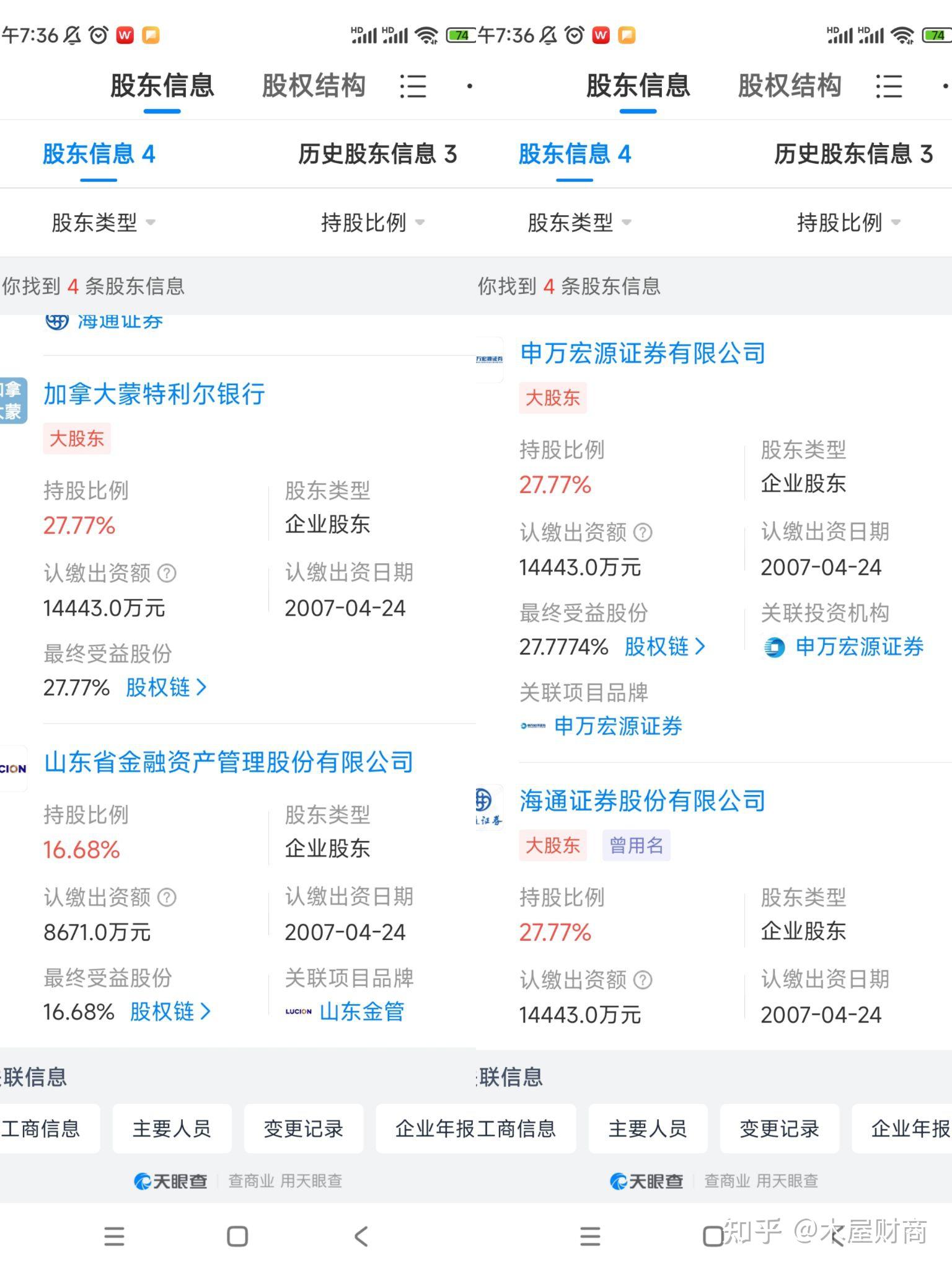Tap 27.7774% final beneficial share value
Screen dimensions: 952x1270
click(564, 647)
